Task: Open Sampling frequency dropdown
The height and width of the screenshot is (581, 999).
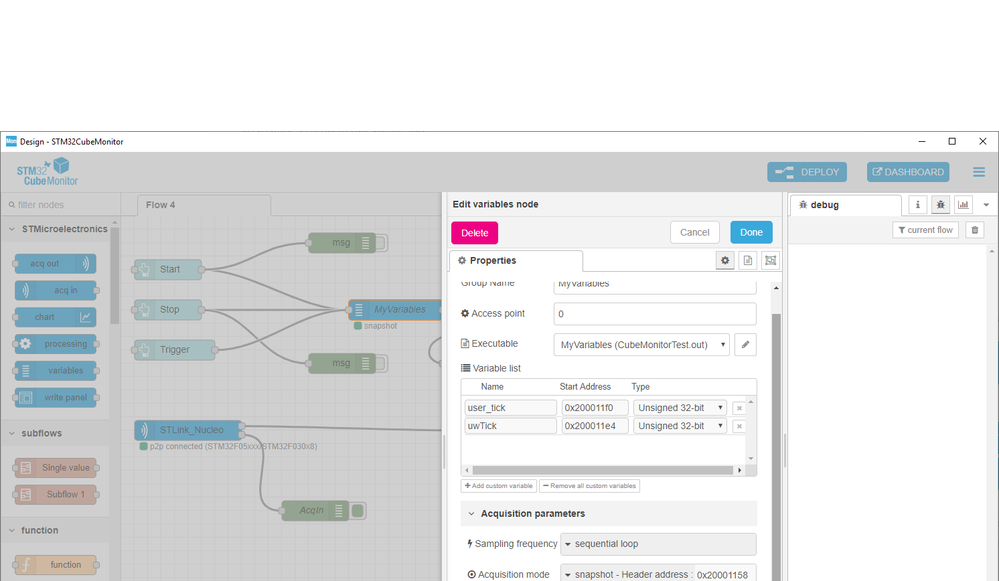Action: [x=658, y=544]
